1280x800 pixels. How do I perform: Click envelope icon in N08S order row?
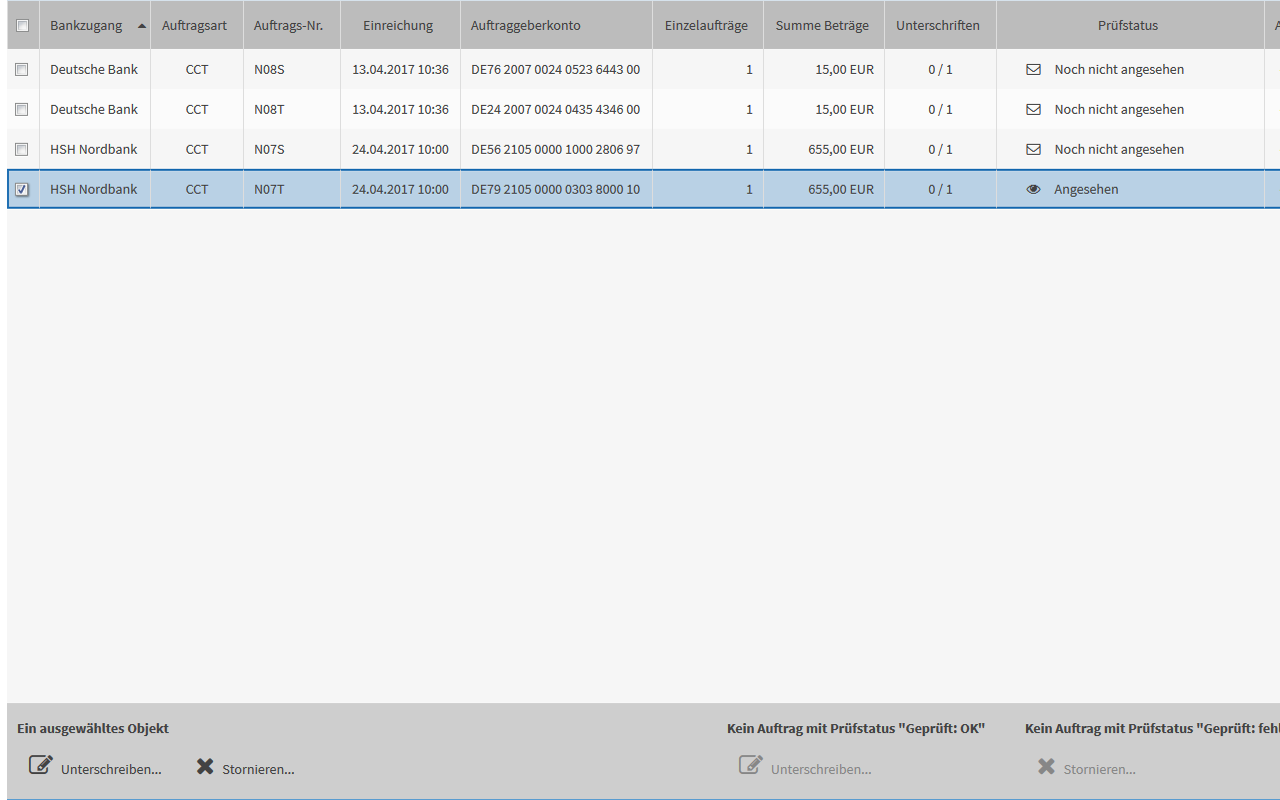[x=1034, y=70]
